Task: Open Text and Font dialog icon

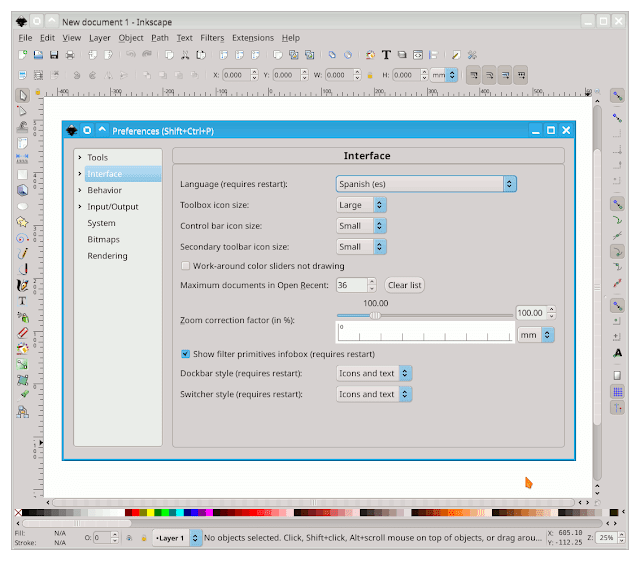Action: [386, 55]
